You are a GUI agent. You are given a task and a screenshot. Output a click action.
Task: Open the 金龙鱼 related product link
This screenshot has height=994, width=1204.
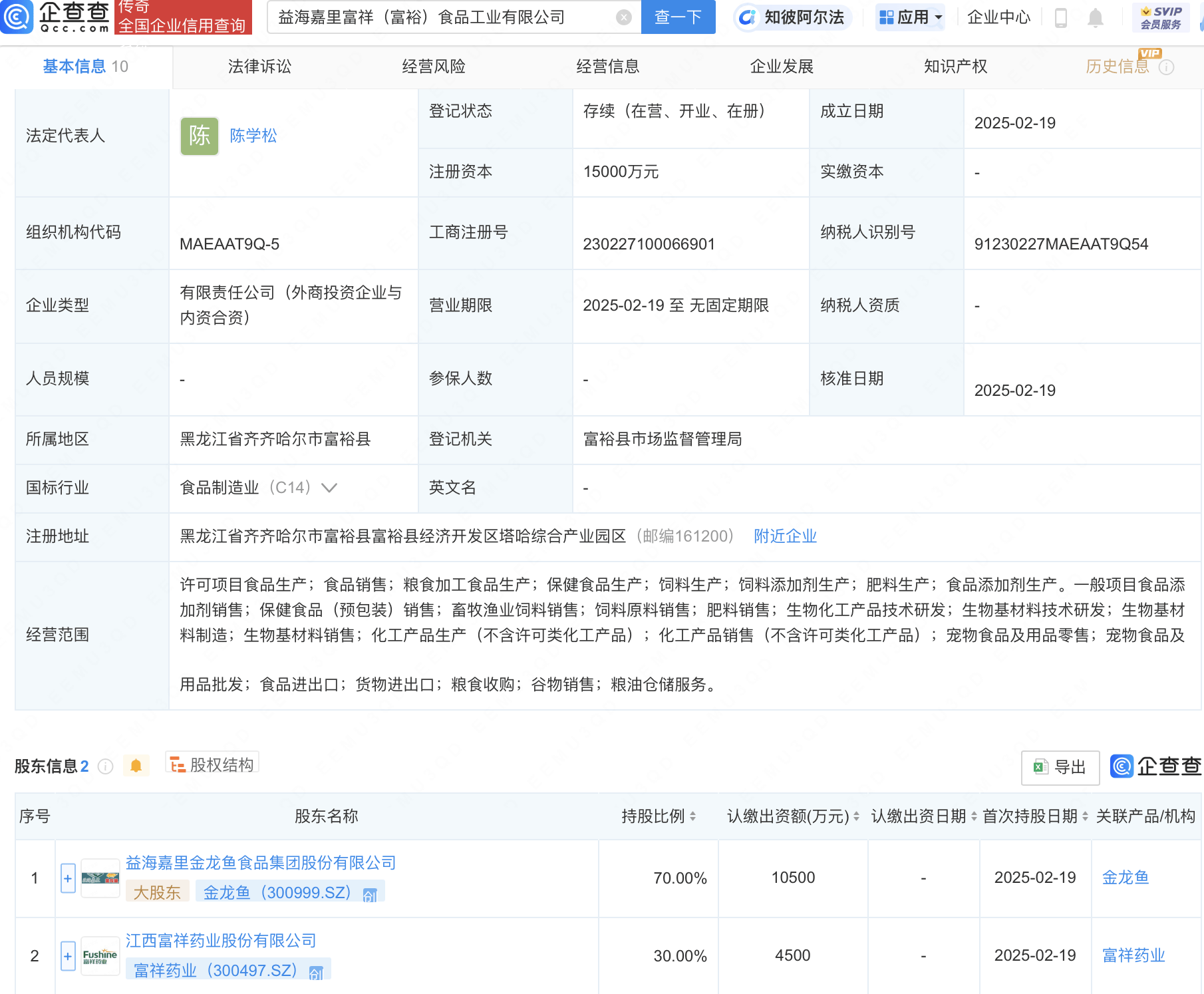click(x=1126, y=878)
